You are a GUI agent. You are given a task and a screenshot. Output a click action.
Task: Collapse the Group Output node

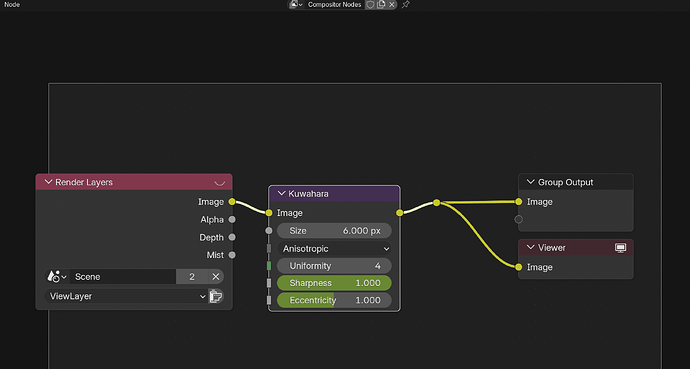531,182
